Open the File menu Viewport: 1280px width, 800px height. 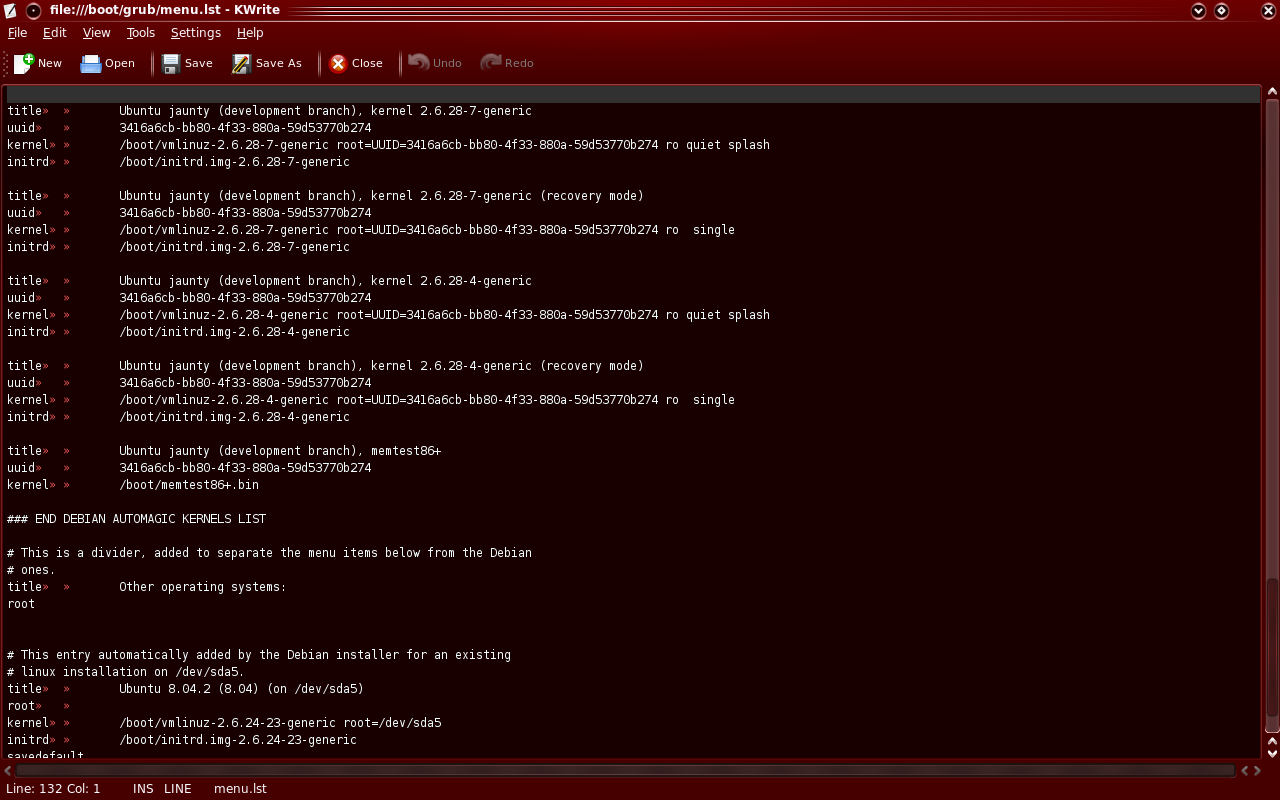click(17, 33)
